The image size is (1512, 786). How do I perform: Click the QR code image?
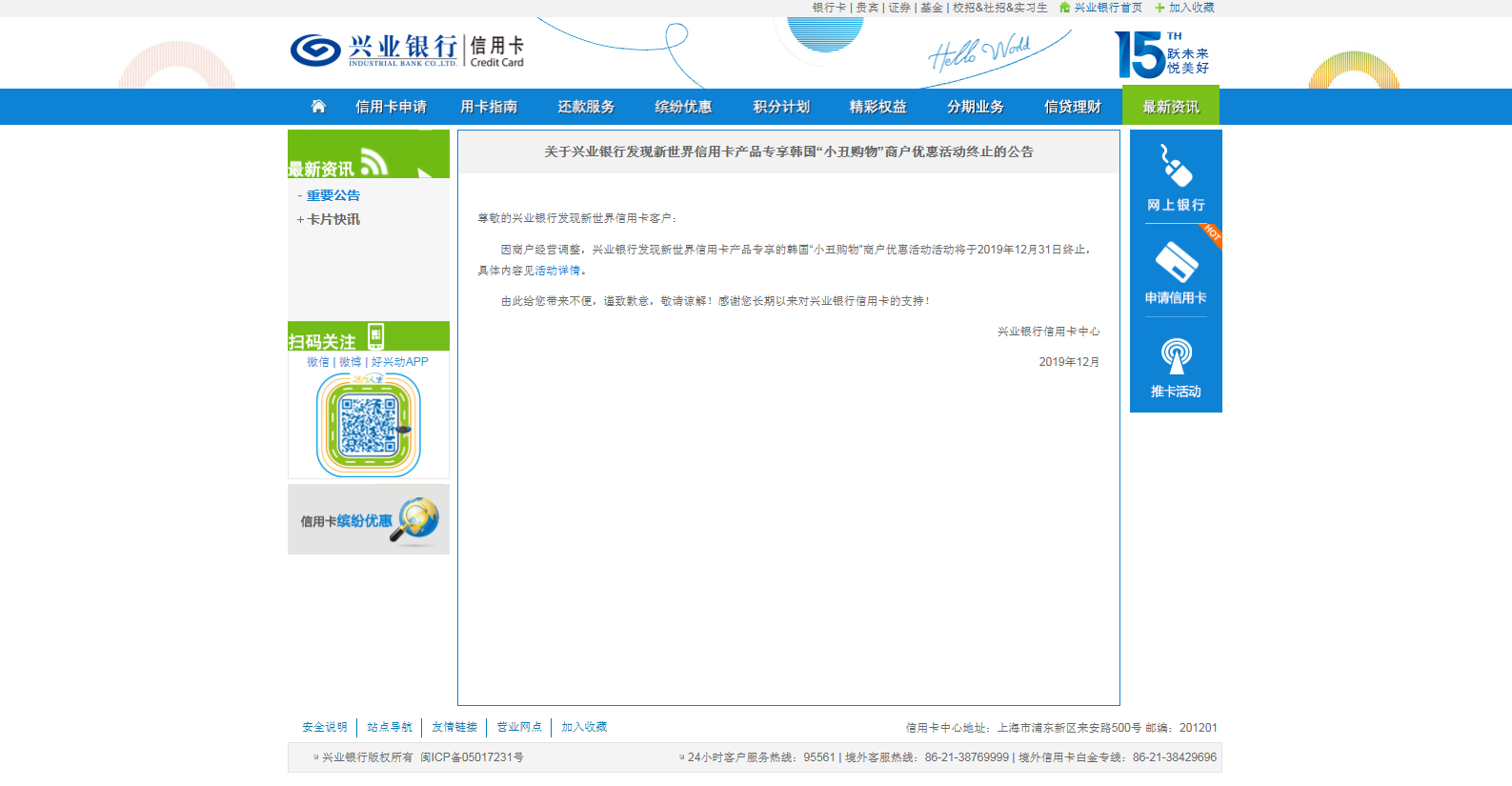pyautogui.click(x=369, y=425)
